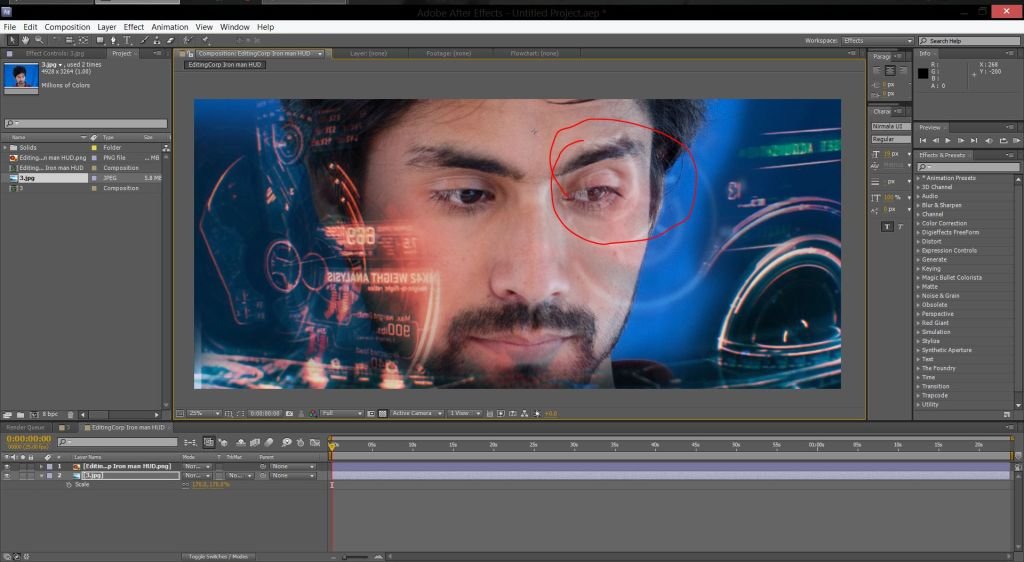
Task: Toggle transparency grid in viewer
Action: pos(383,413)
